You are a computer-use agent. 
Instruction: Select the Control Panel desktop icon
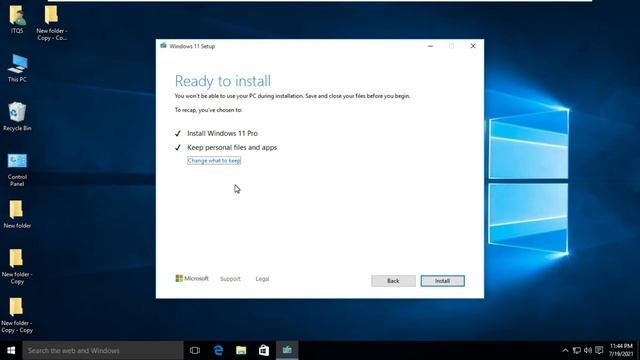coord(17,170)
